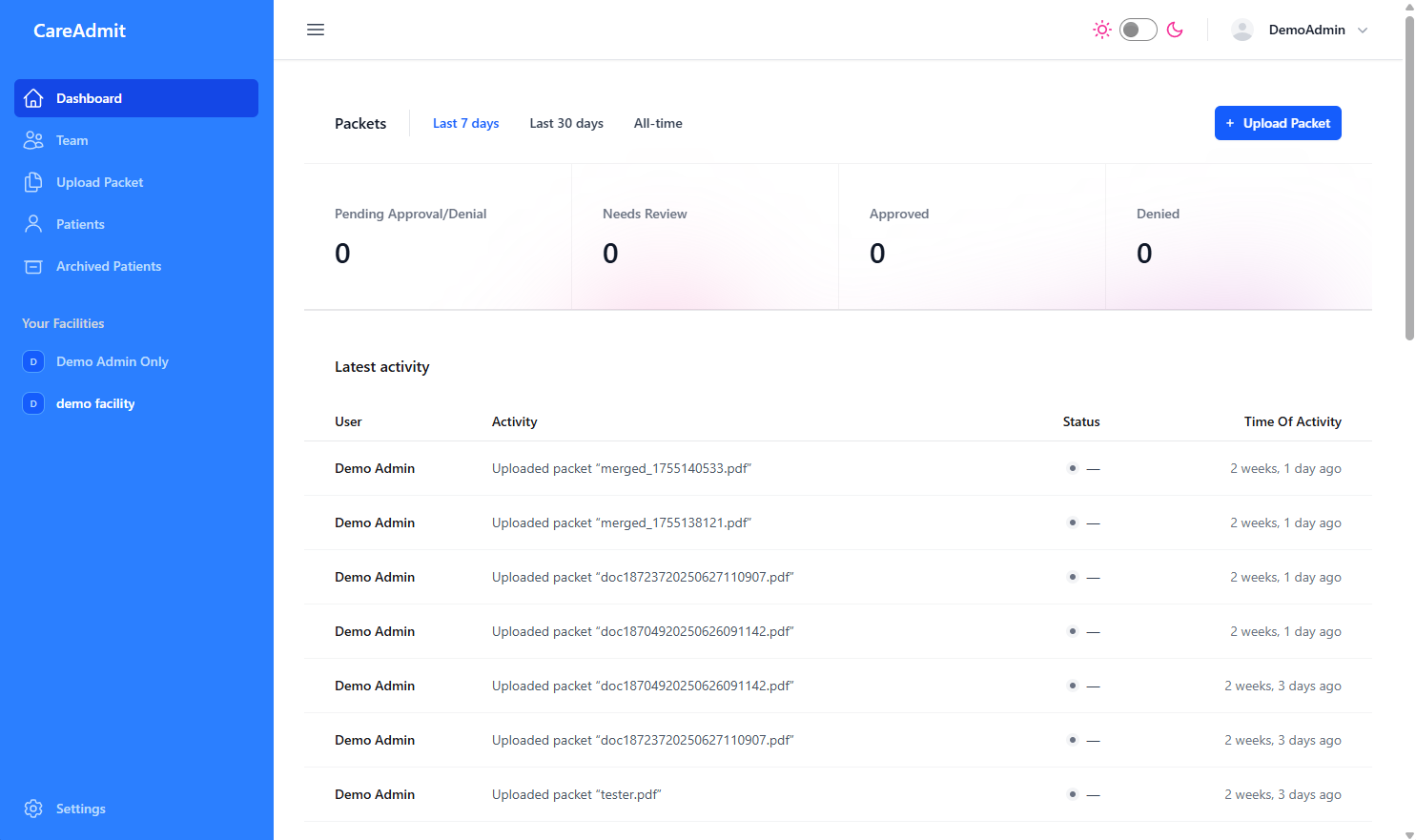Open Settings via the gear icon
The width and height of the screenshot is (1416, 840).
[33, 809]
